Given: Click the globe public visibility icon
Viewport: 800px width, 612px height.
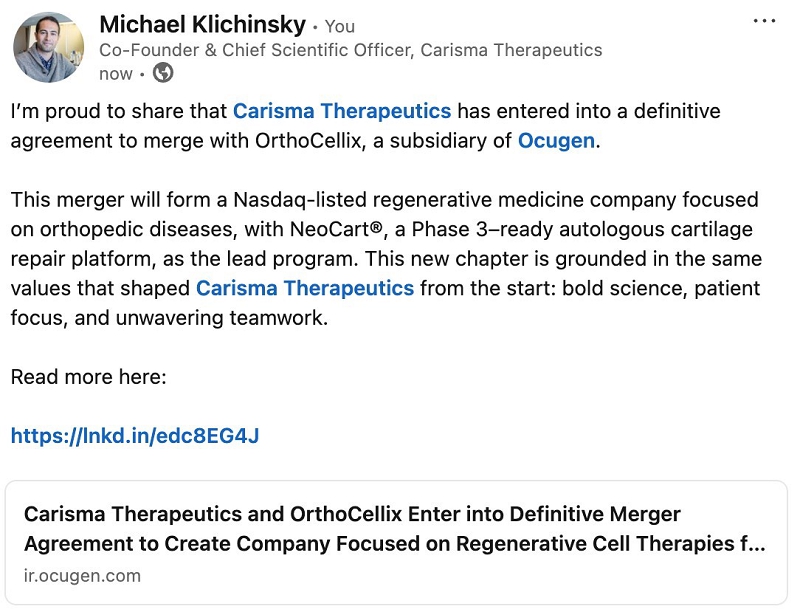Looking at the screenshot, I should pyautogui.click(x=162, y=73).
